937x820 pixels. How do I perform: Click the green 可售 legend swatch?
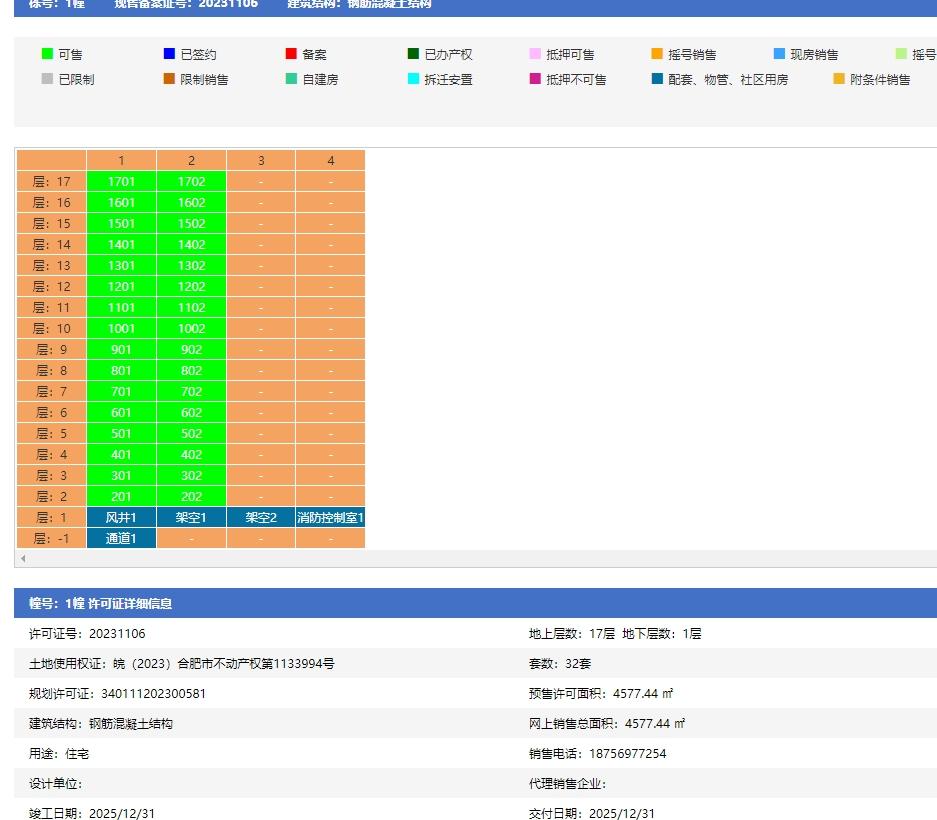point(47,54)
